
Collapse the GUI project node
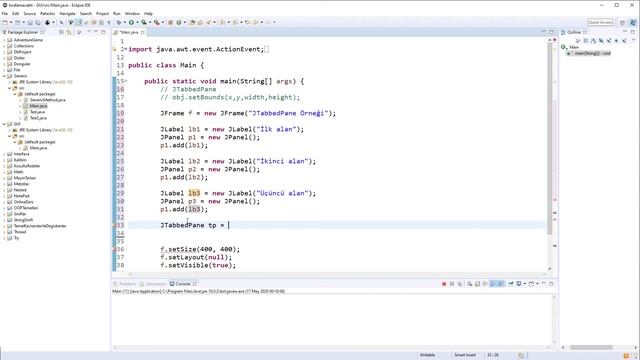4,124
